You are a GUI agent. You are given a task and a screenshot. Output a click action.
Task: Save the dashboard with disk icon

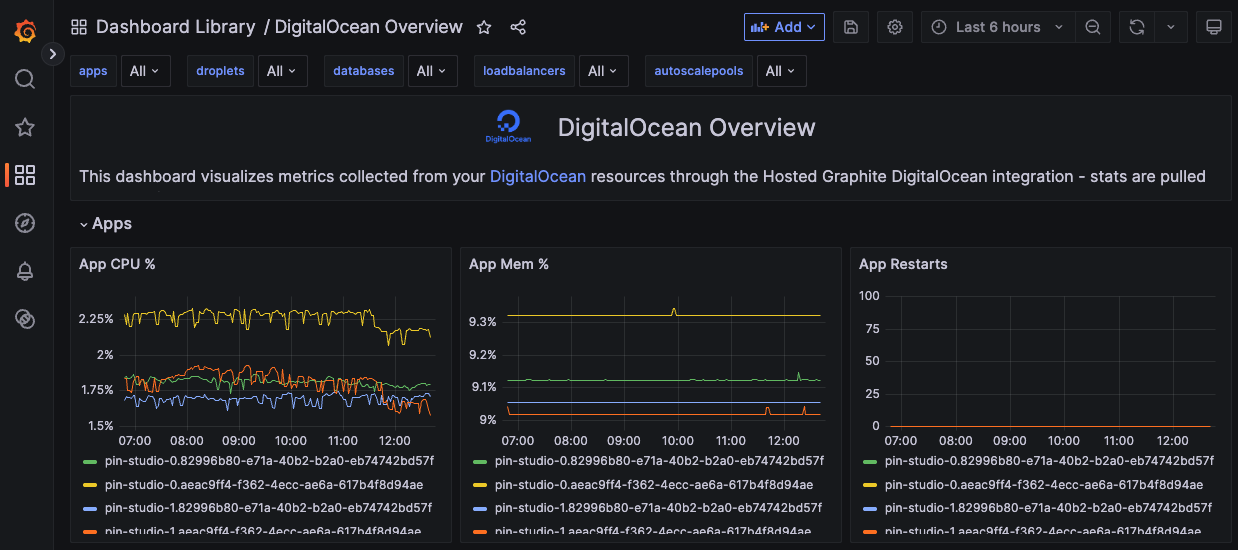[x=851, y=27]
